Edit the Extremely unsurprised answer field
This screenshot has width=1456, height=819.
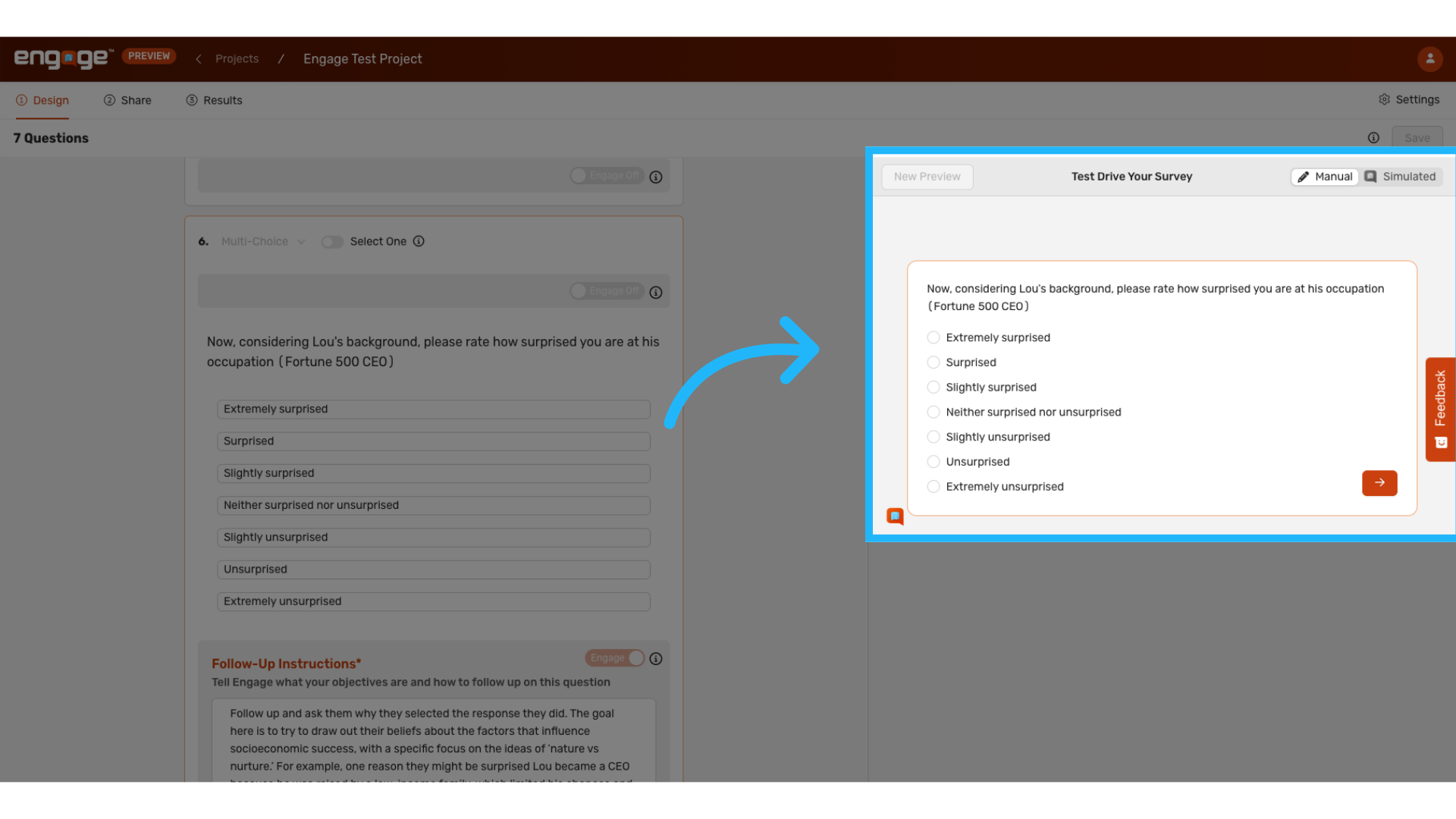point(434,601)
